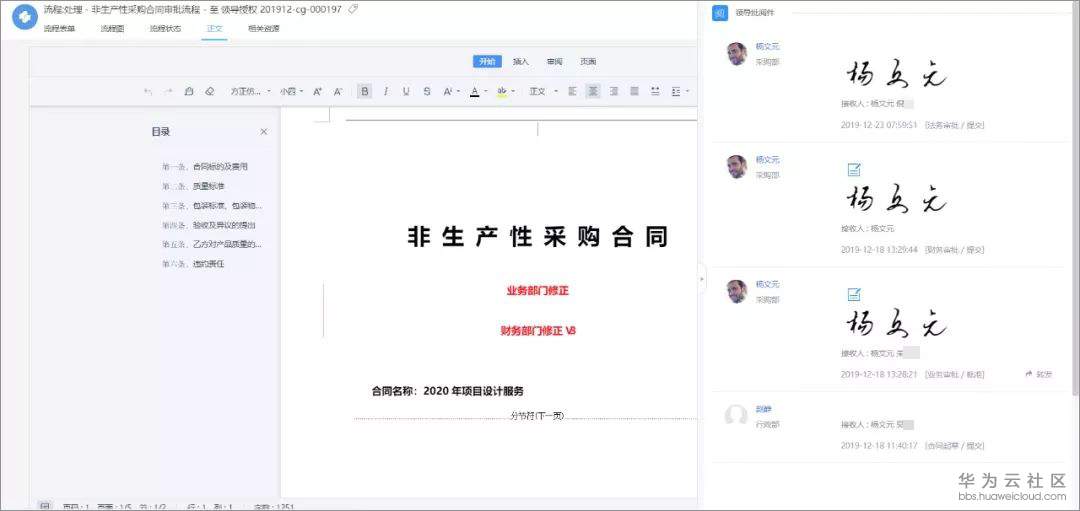Jump to 第三条 包装标准
Image resolution: width=1080 pixels, height=511 pixels.
[211, 205]
